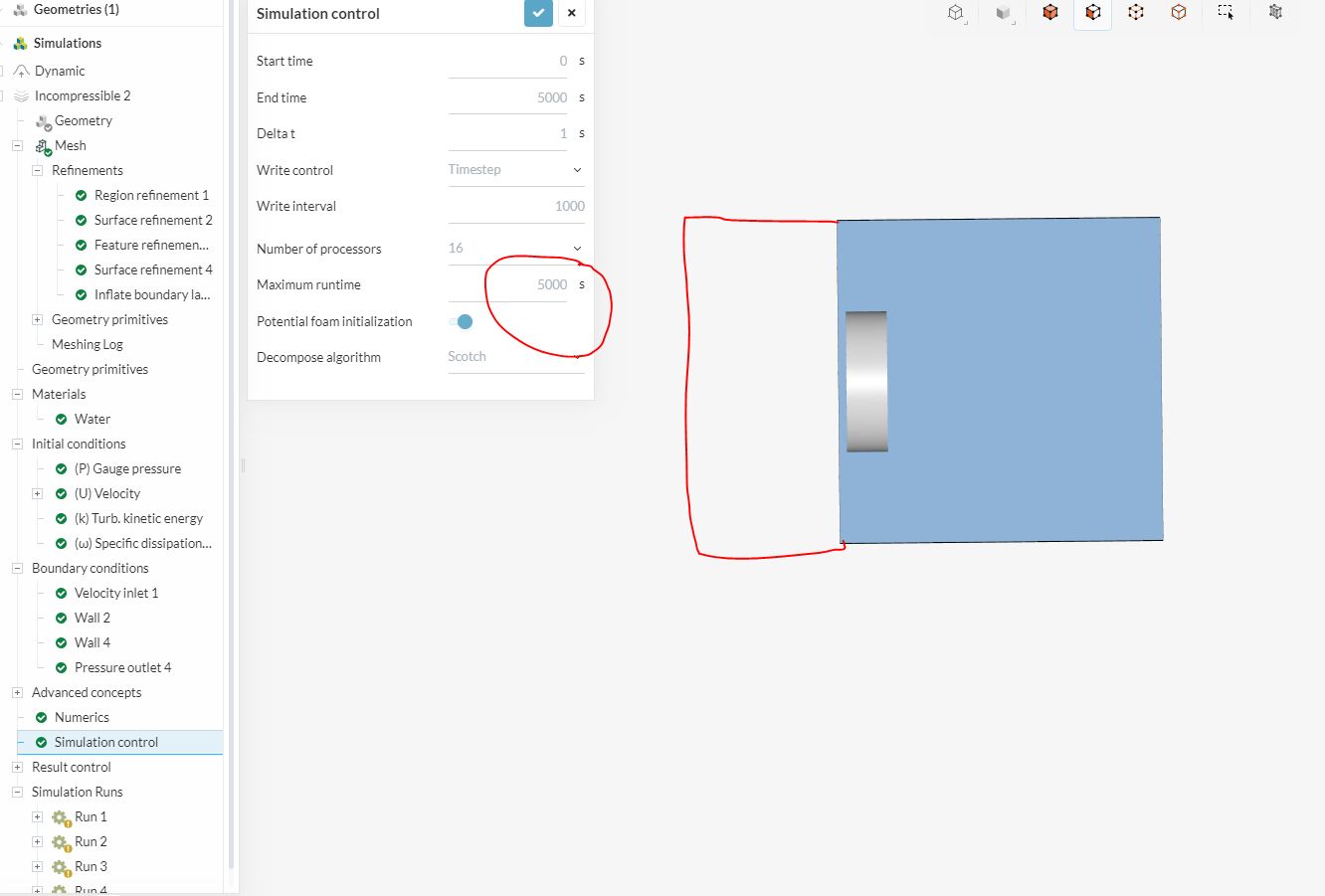This screenshot has height=896, width=1325.
Task: Toggle Potential foam initialization switch
Action: [x=461, y=321]
